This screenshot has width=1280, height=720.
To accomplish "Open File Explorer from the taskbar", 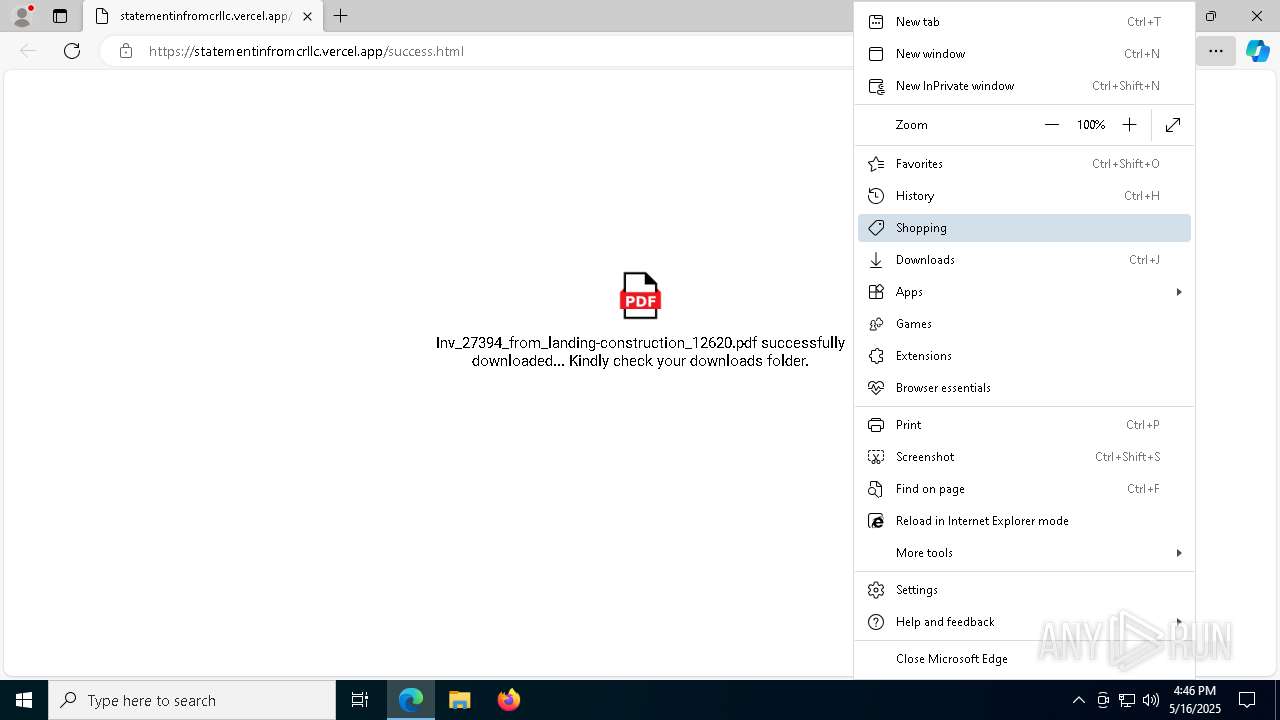I will pos(460,700).
